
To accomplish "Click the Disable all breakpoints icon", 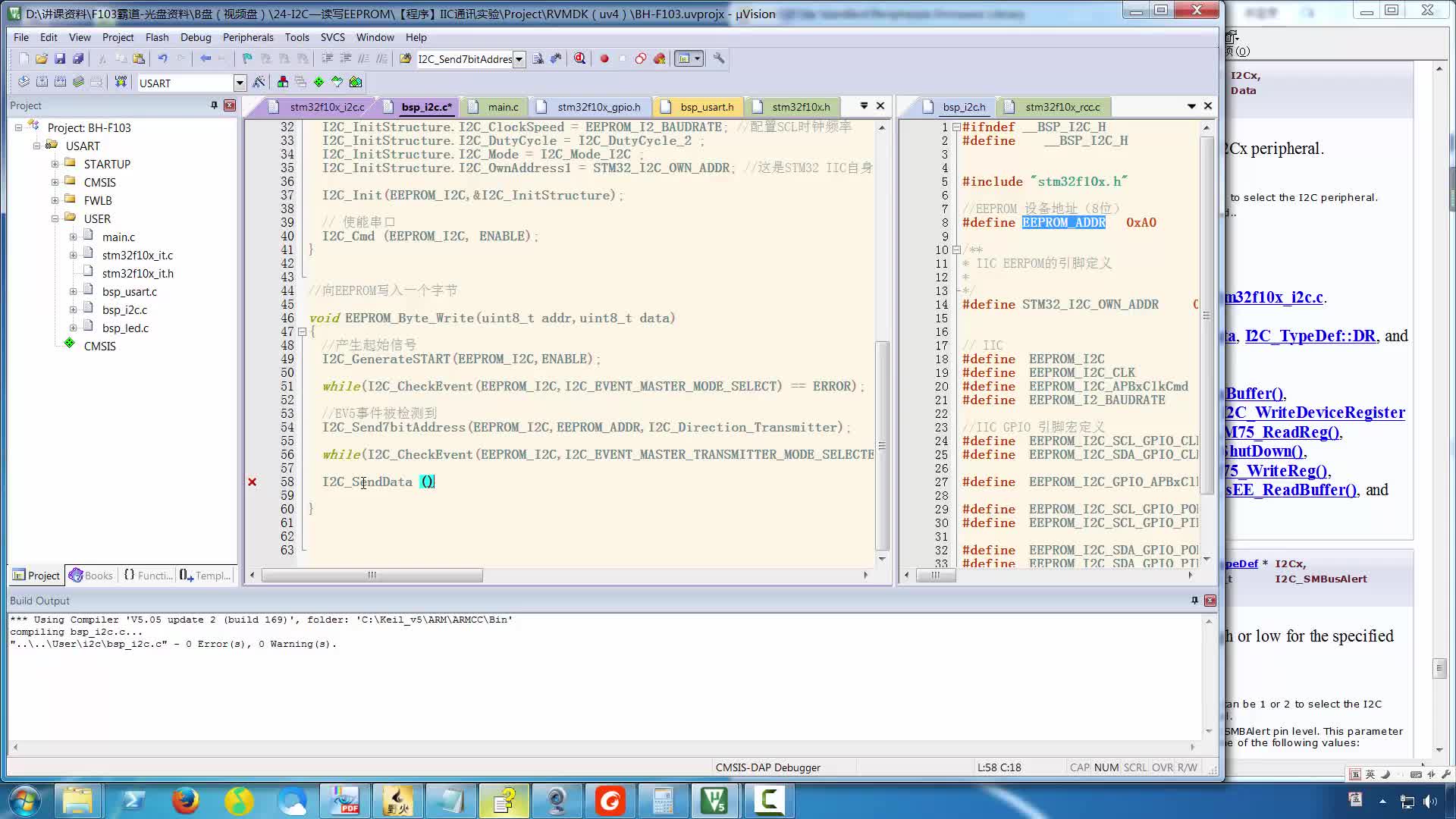I will pos(641,58).
